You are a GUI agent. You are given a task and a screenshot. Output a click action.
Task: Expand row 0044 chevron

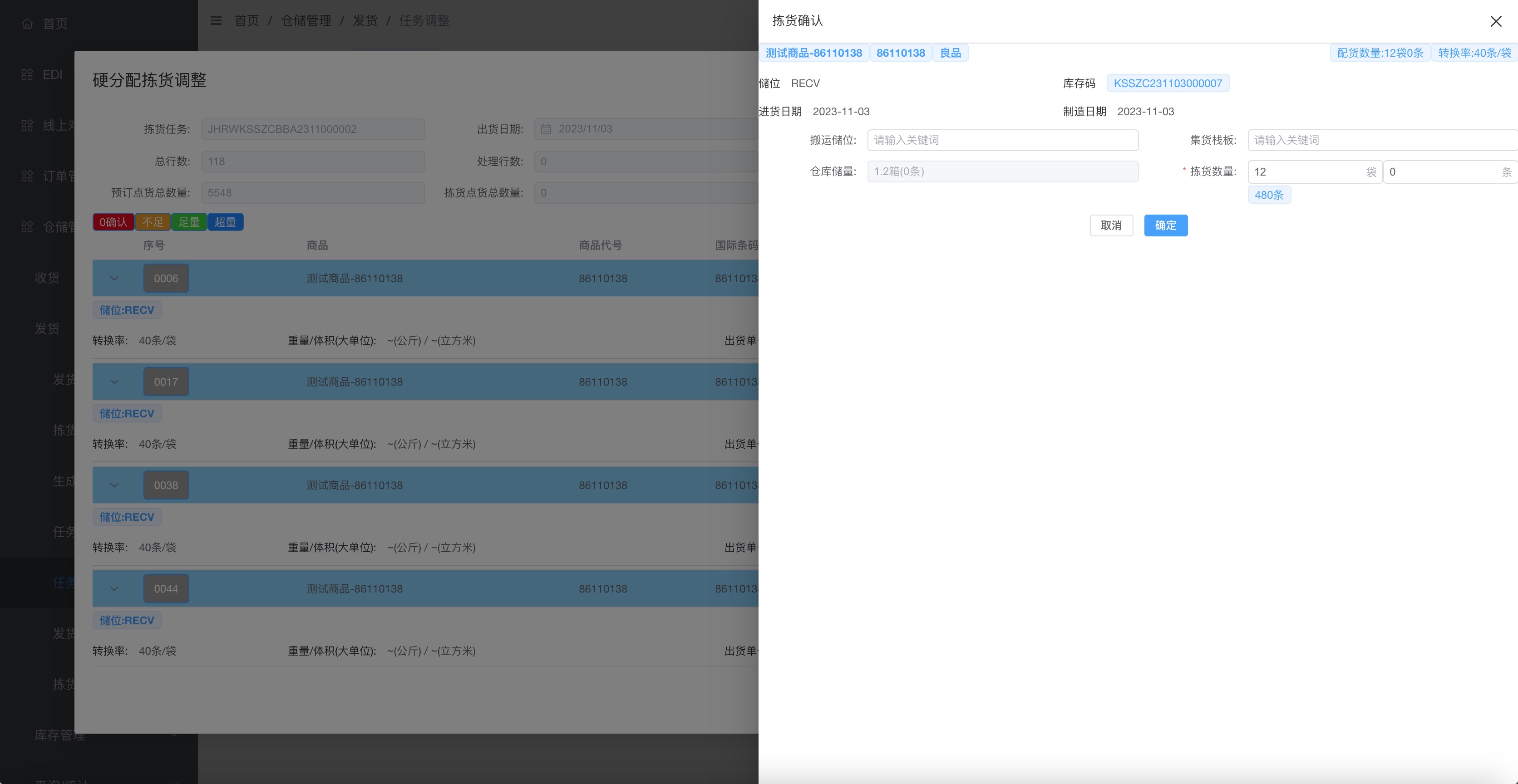(x=114, y=588)
